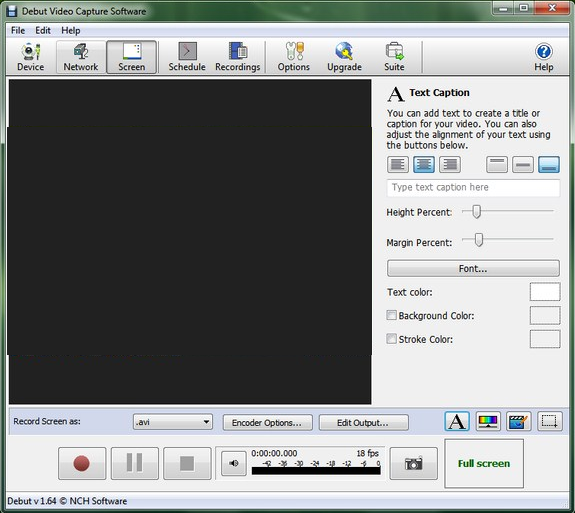Open the Options dialog
Image resolution: width=575 pixels, height=513 pixels.
294,57
